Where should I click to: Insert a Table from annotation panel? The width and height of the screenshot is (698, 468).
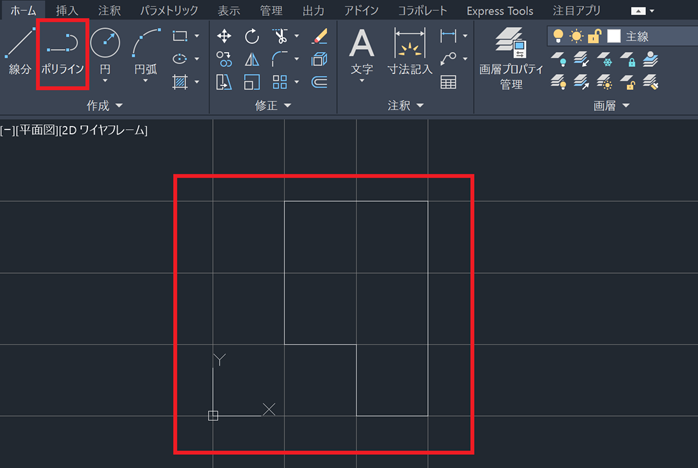pos(448,82)
